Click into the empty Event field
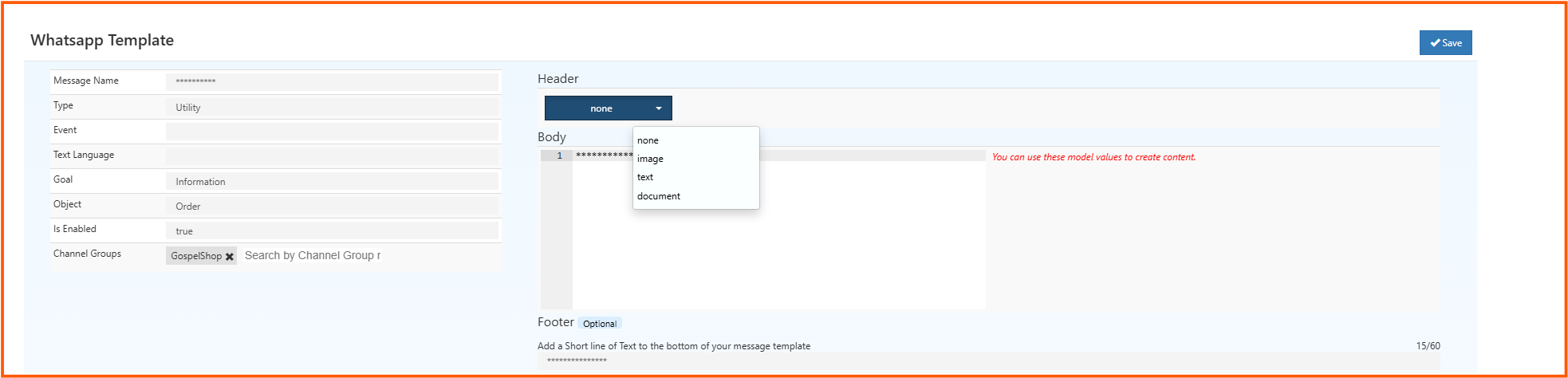 point(332,132)
